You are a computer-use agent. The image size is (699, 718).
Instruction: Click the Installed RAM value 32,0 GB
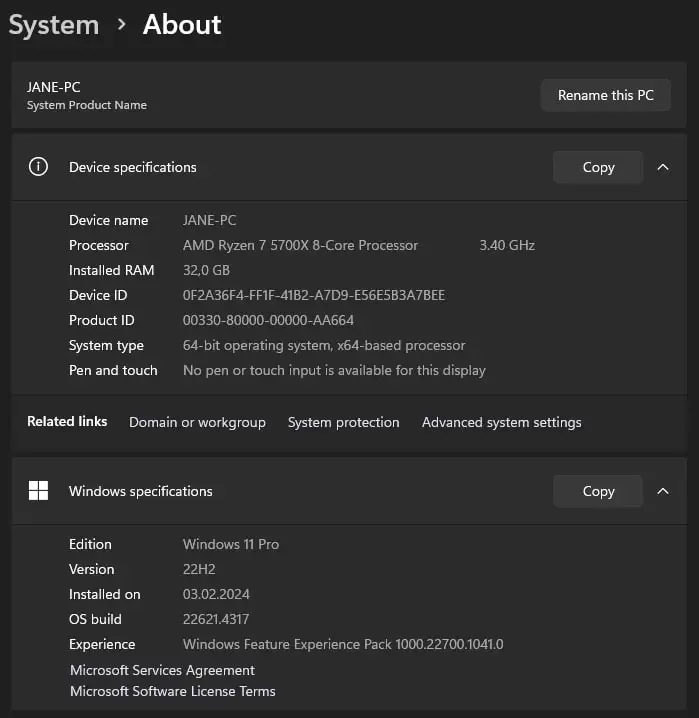(206, 270)
